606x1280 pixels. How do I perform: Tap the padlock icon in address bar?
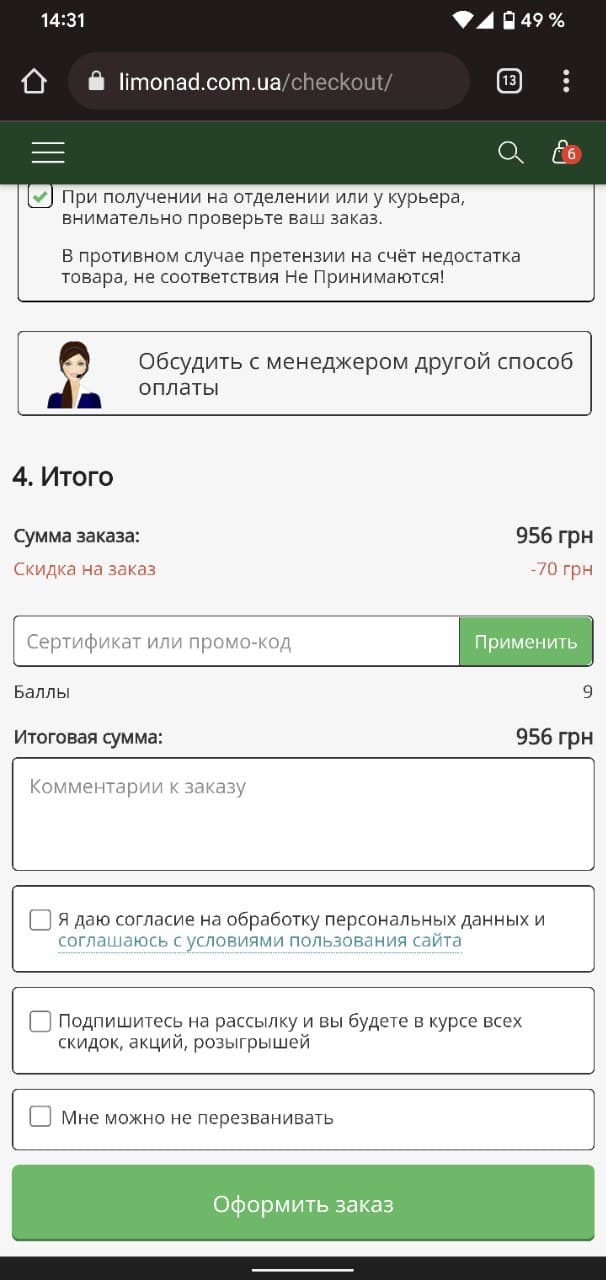click(x=97, y=81)
